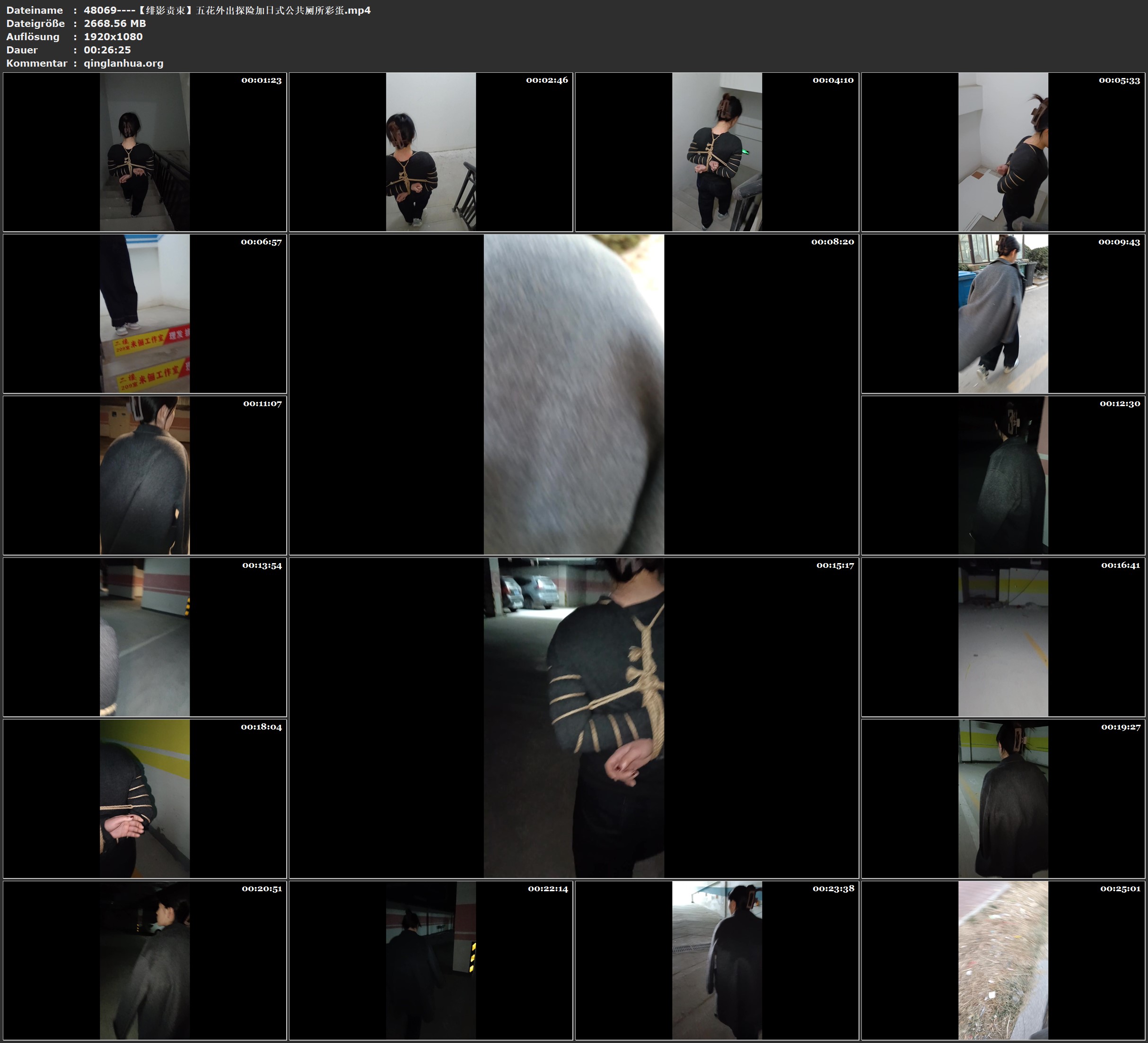Image resolution: width=1148 pixels, height=1043 pixels.
Task: Select the frame stamped 00:02:46
Action: click(x=430, y=151)
